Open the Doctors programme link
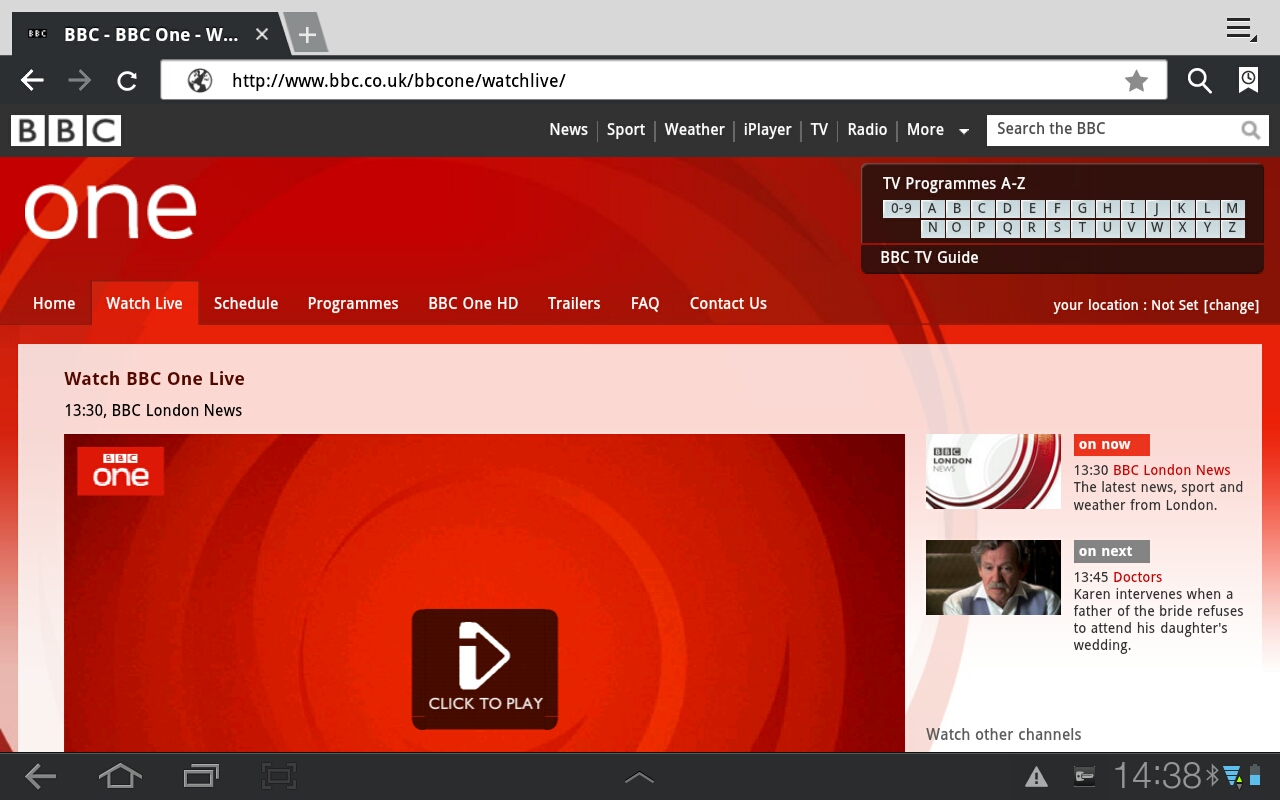The height and width of the screenshot is (800, 1280). pos(1138,577)
